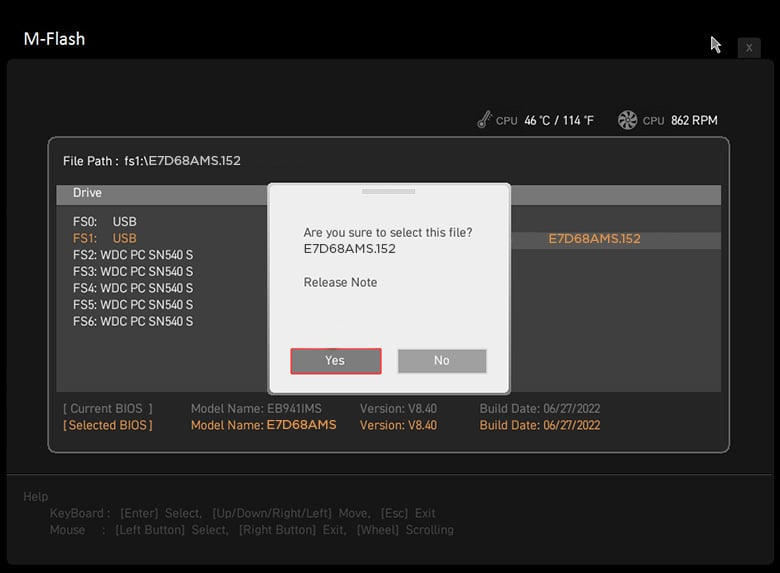Click the grey Build Date: 06/27/2022 of Current BIOS
Image resolution: width=780 pixels, height=573 pixels.
coord(540,408)
